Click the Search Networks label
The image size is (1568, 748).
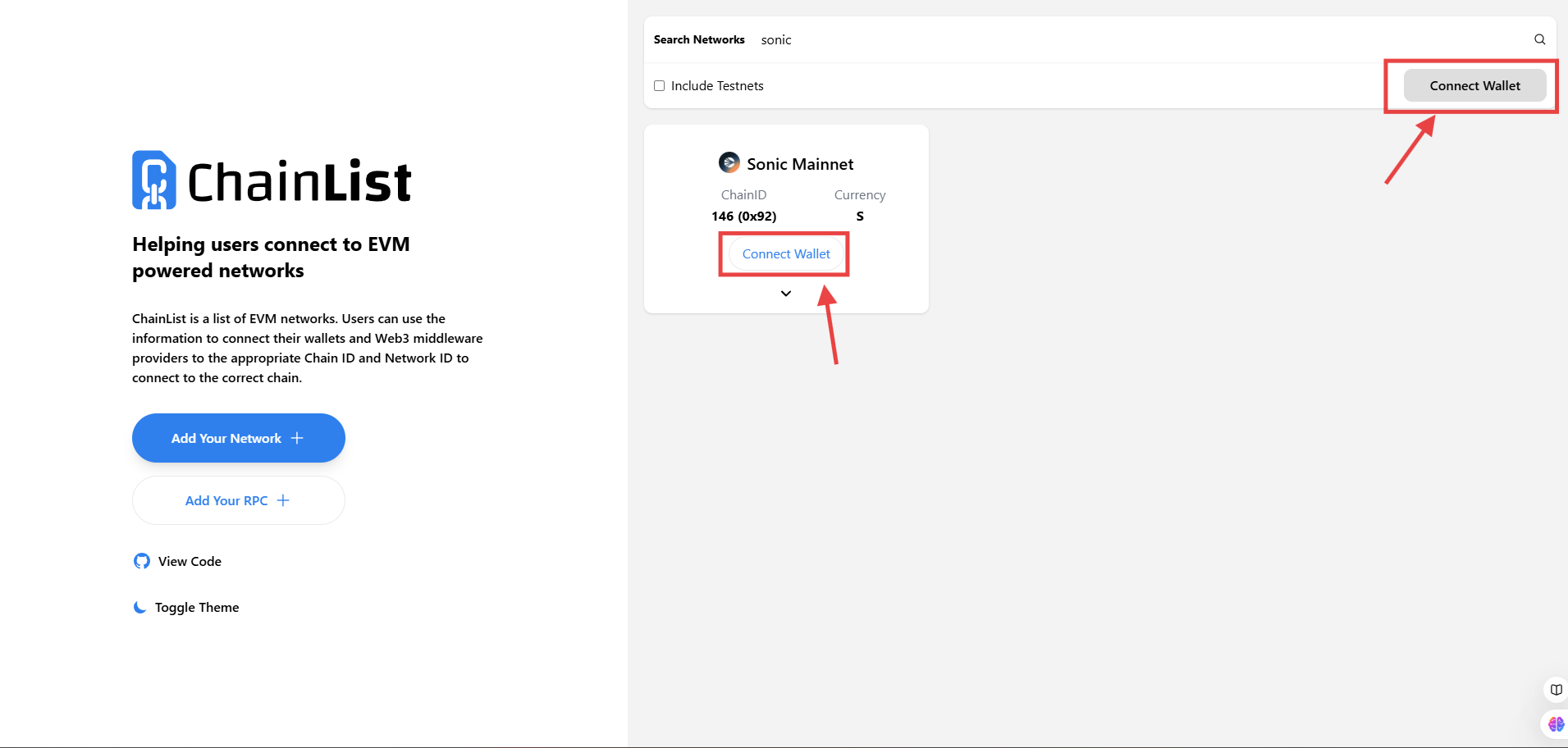pos(699,39)
